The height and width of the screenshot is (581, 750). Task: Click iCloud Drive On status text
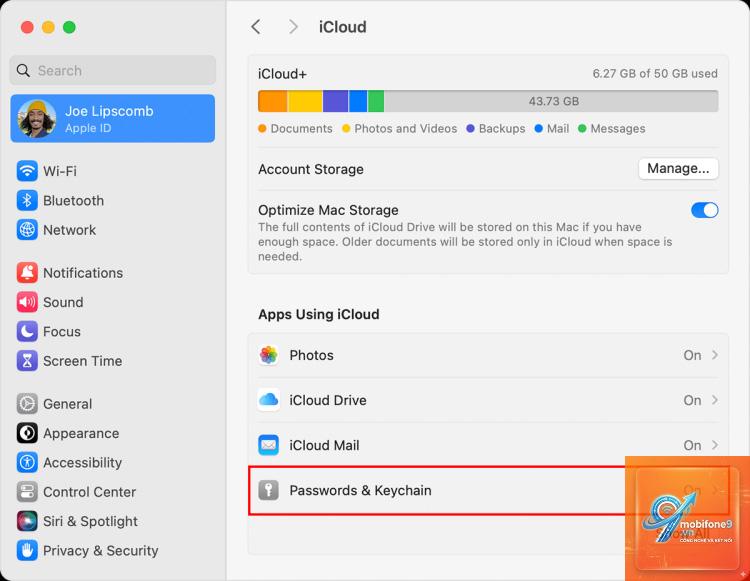(x=692, y=400)
